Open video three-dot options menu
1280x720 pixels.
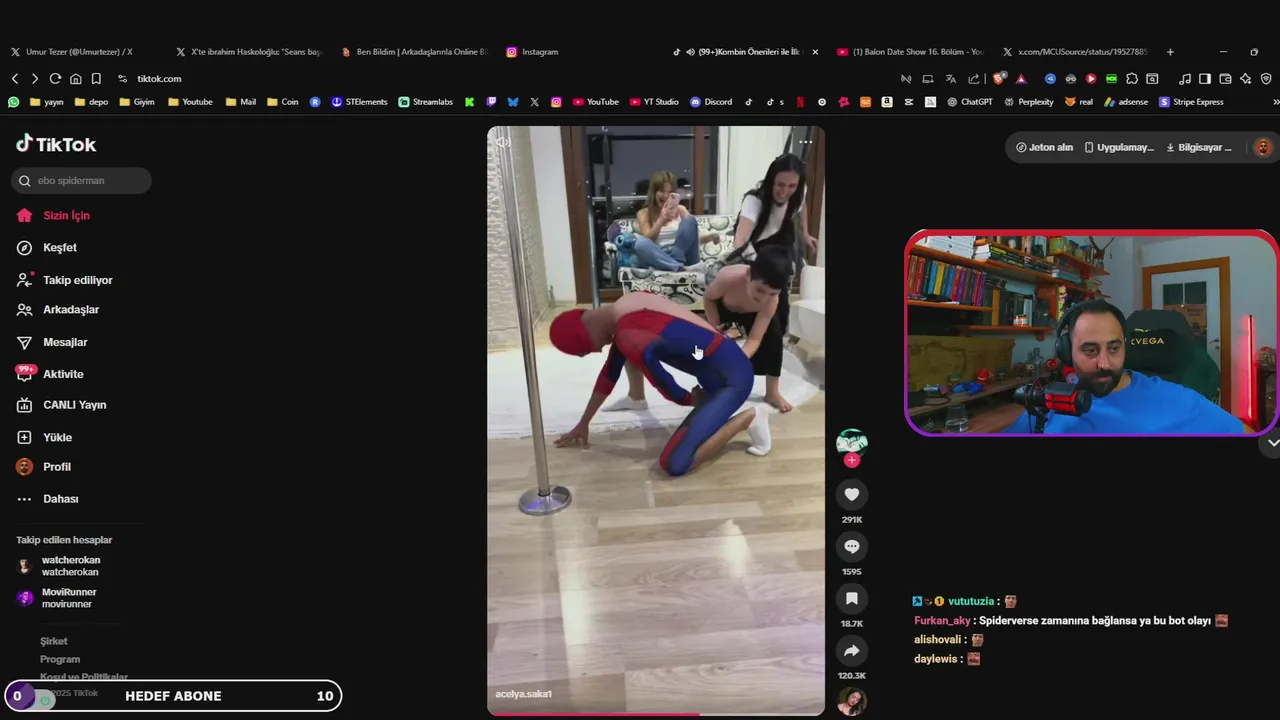point(806,142)
